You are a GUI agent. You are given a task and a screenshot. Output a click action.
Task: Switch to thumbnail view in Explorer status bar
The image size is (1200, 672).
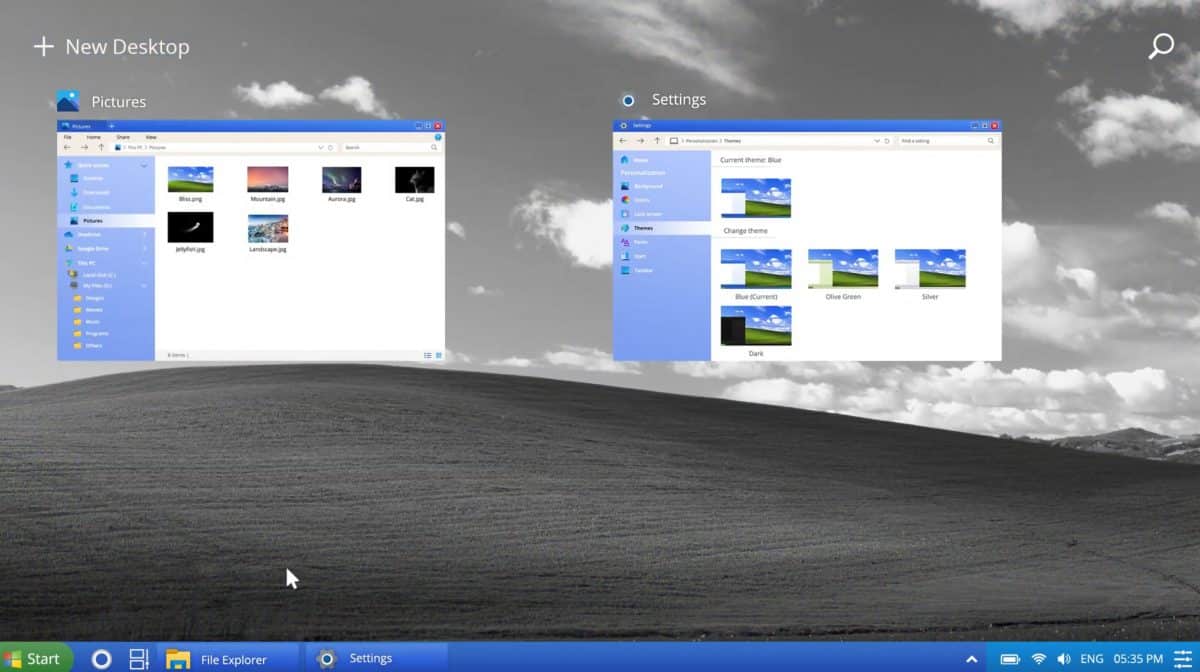pos(438,355)
